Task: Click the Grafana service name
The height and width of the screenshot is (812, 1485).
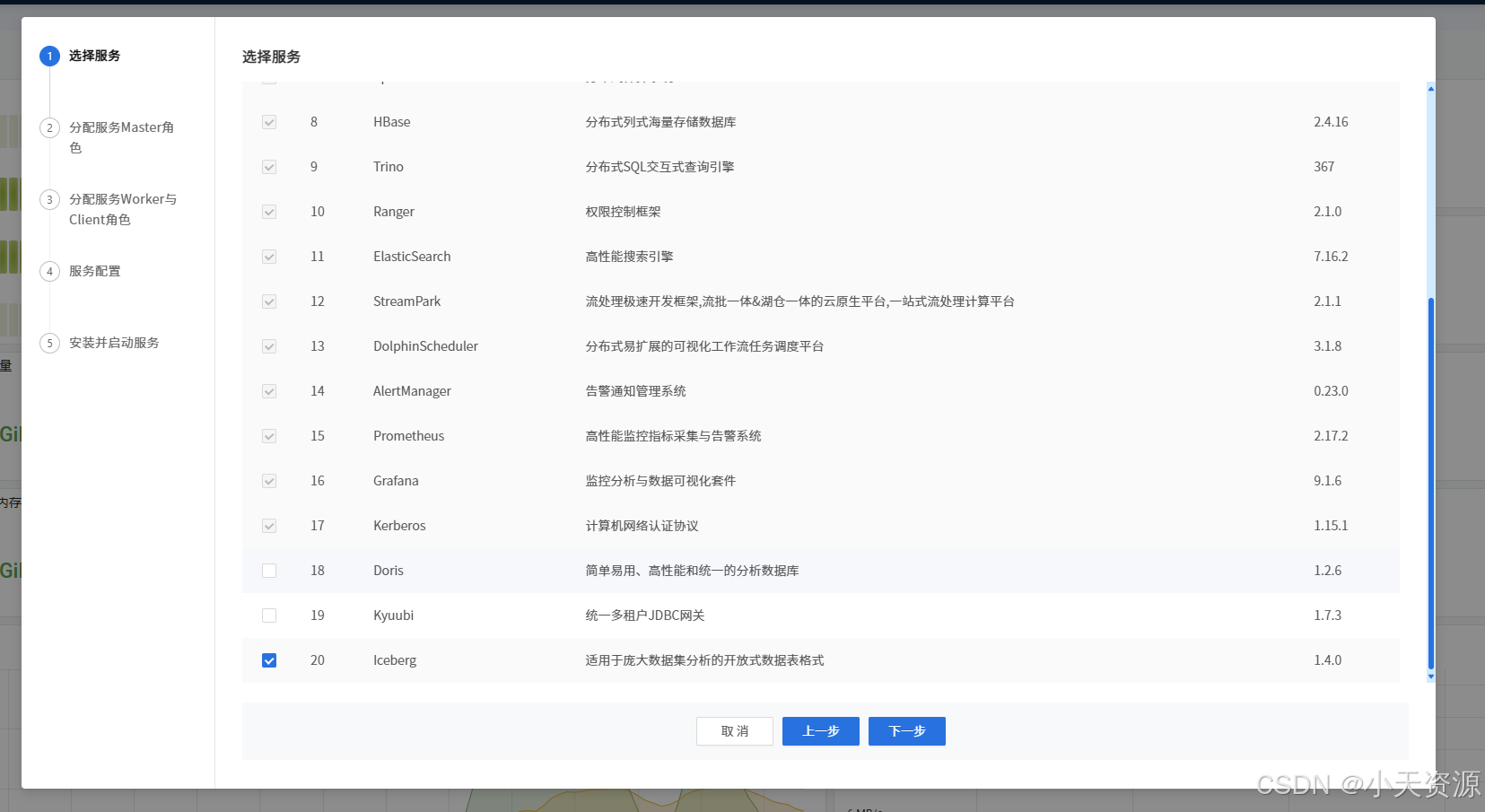Action: (396, 481)
